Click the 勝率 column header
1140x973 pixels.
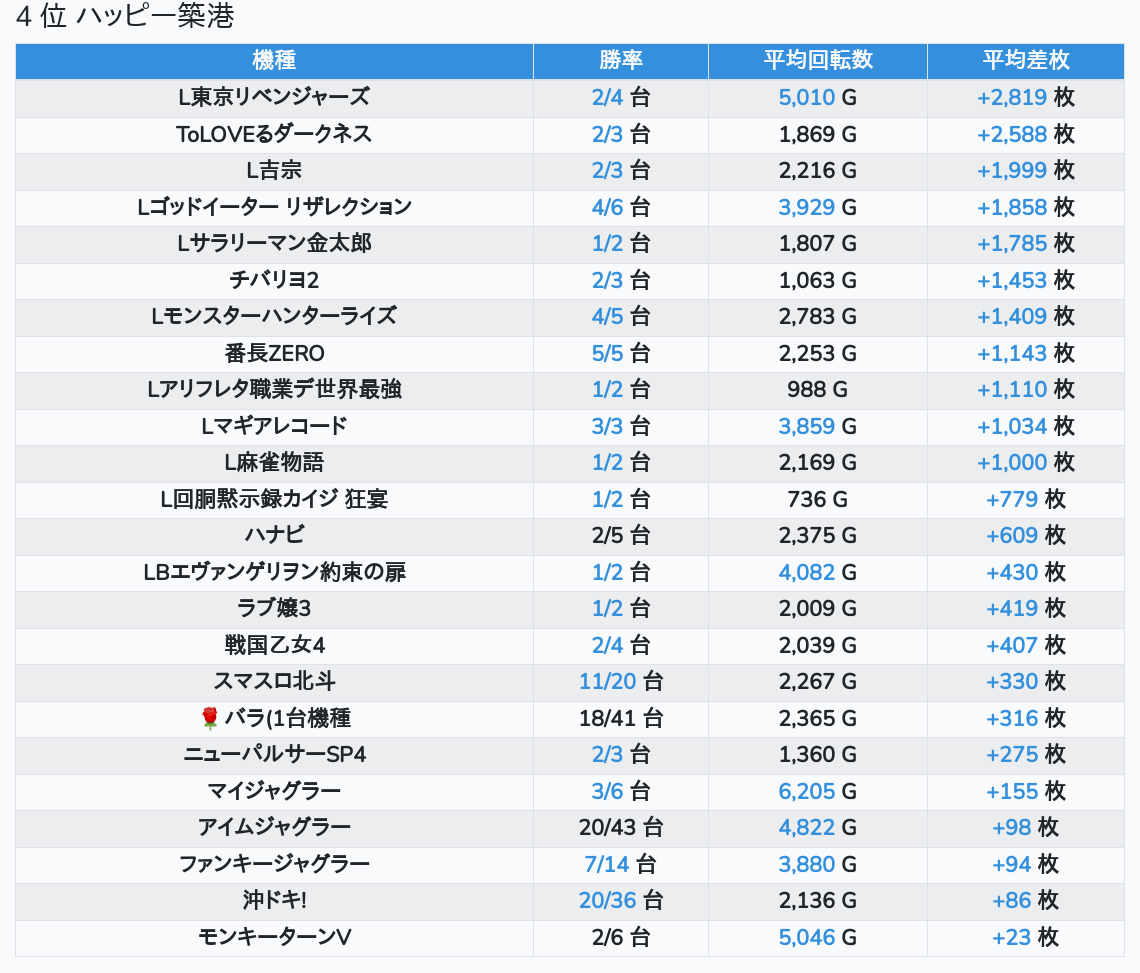pos(620,60)
